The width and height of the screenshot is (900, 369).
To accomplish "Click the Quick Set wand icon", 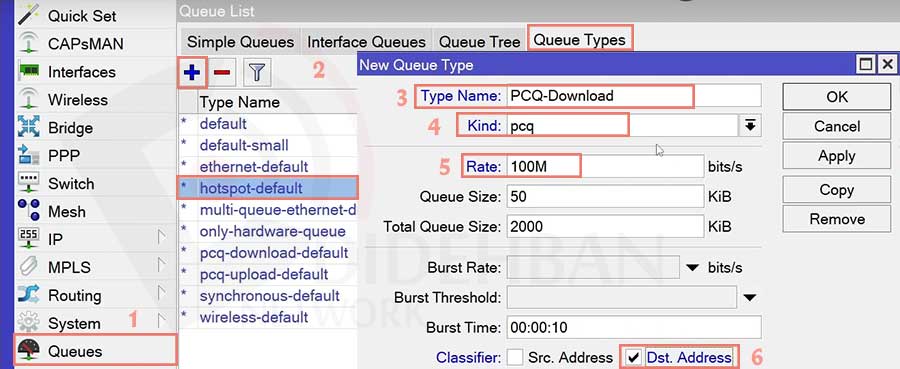I will pos(28,14).
